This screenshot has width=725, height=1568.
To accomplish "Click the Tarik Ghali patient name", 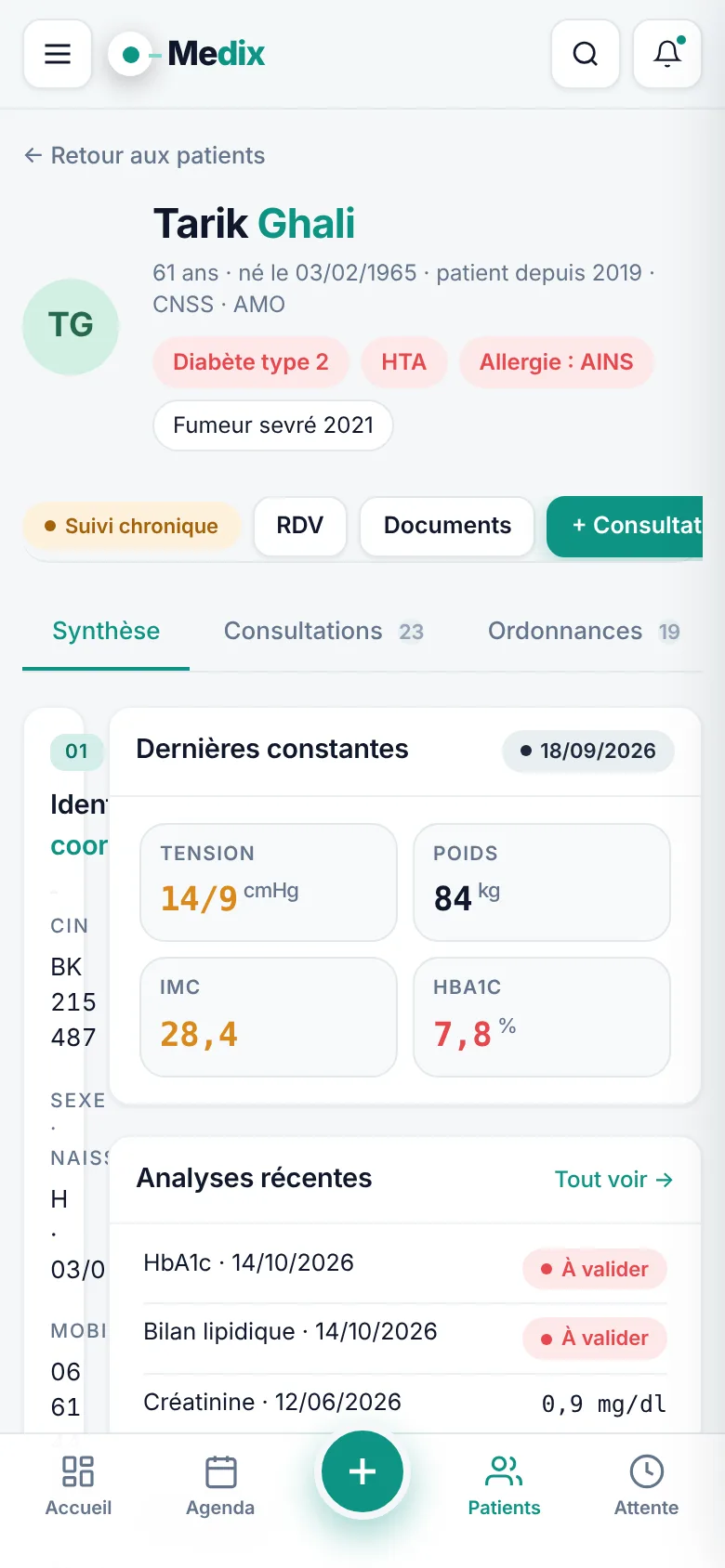I will click(x=254, y=223).
